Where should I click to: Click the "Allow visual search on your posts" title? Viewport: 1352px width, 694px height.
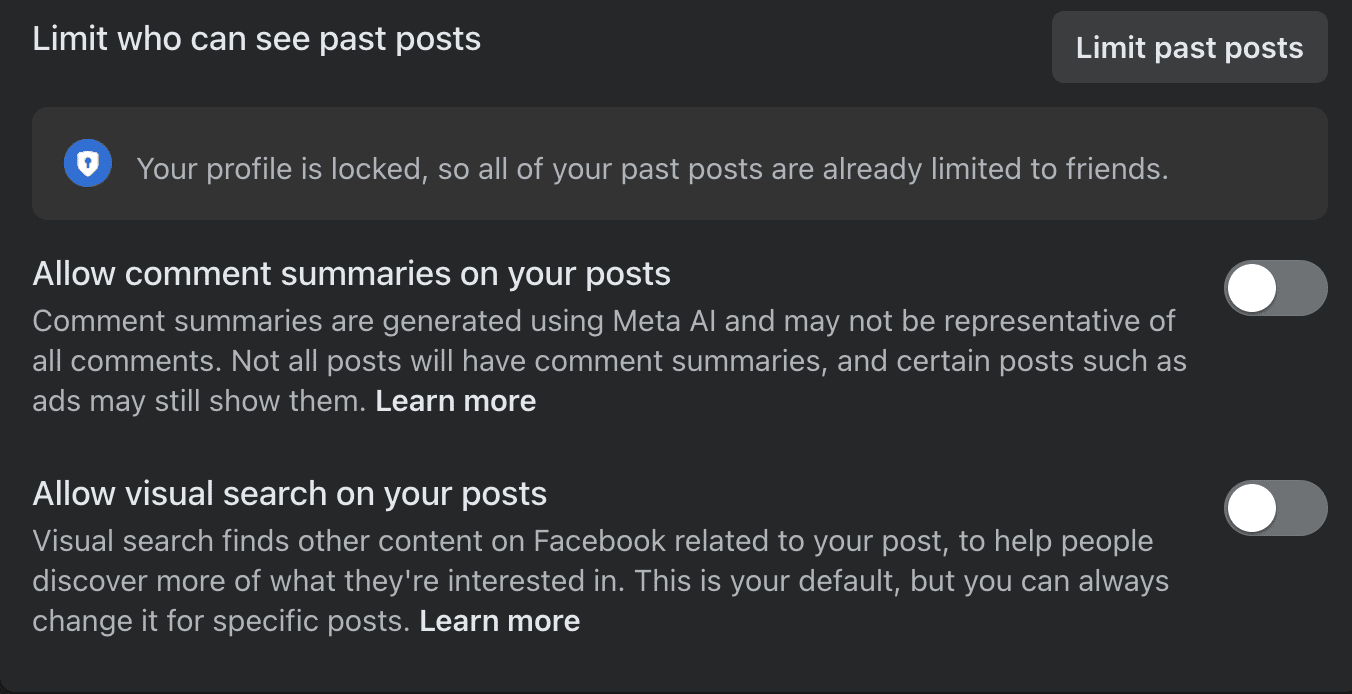(290, 493)
